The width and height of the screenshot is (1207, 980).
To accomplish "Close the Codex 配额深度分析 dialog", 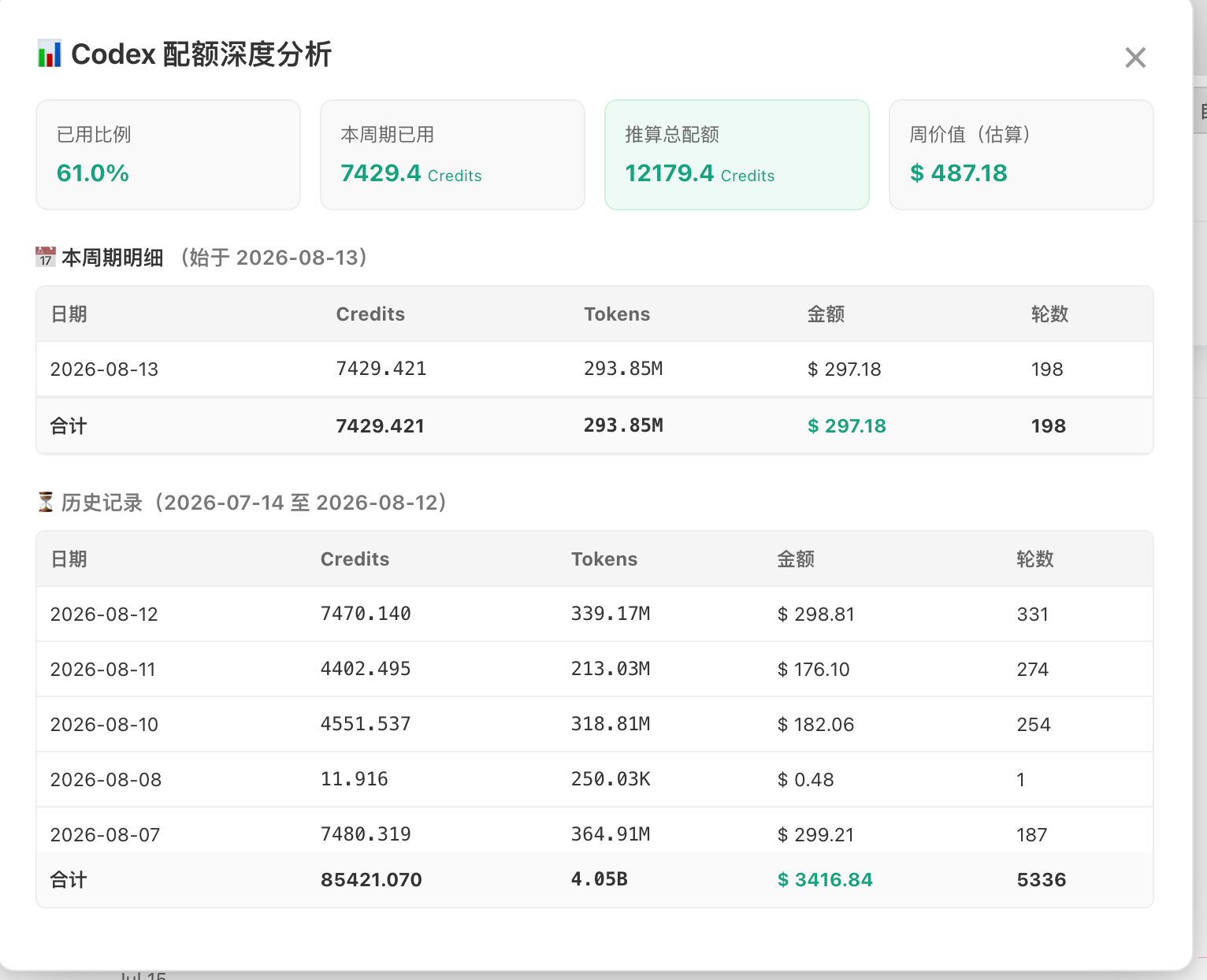I will click(1135, 58).
